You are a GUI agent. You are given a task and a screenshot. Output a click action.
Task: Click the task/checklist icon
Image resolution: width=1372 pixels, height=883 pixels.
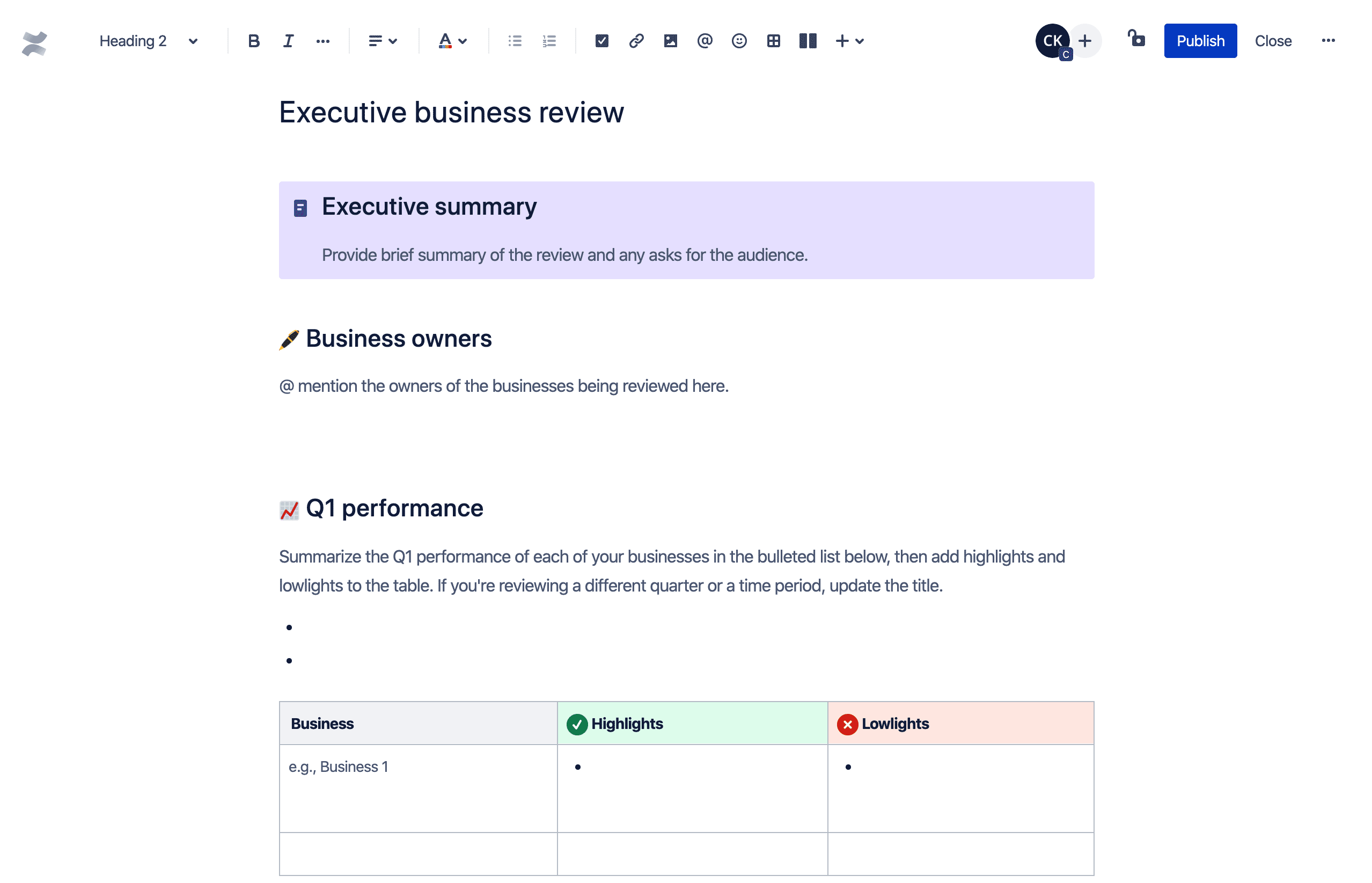600,40
